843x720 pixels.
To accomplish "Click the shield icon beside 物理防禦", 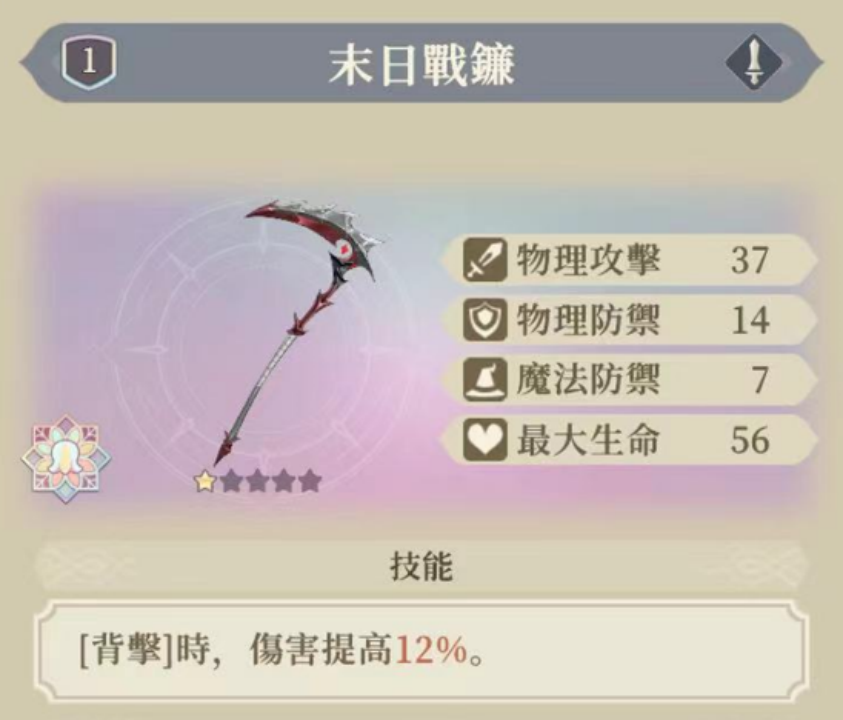I will tap(484, 320).
